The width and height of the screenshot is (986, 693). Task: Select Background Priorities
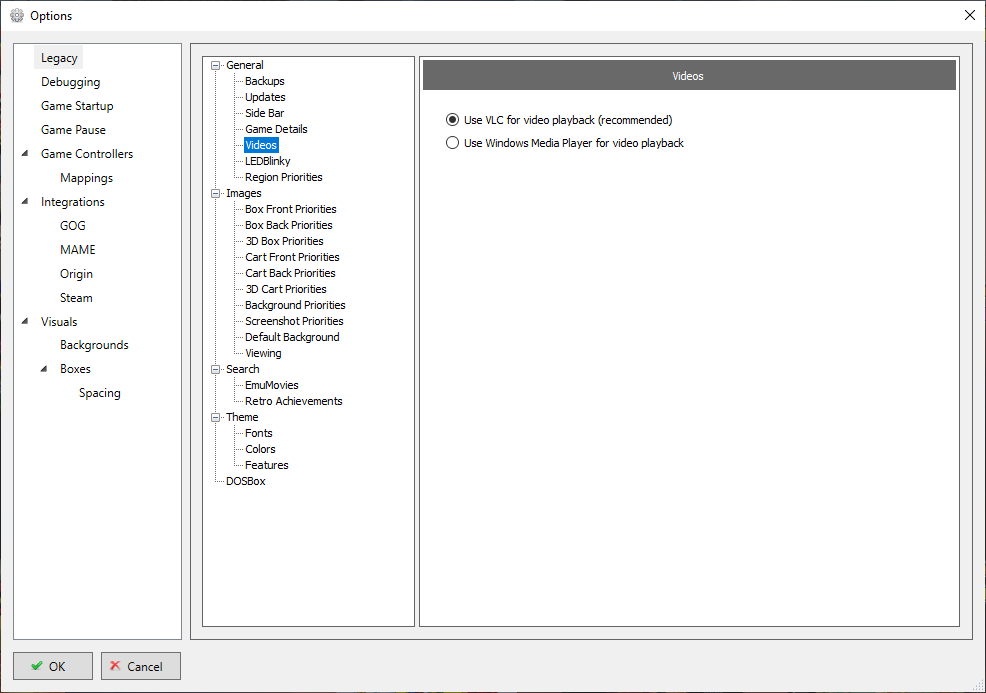(296, 305)
